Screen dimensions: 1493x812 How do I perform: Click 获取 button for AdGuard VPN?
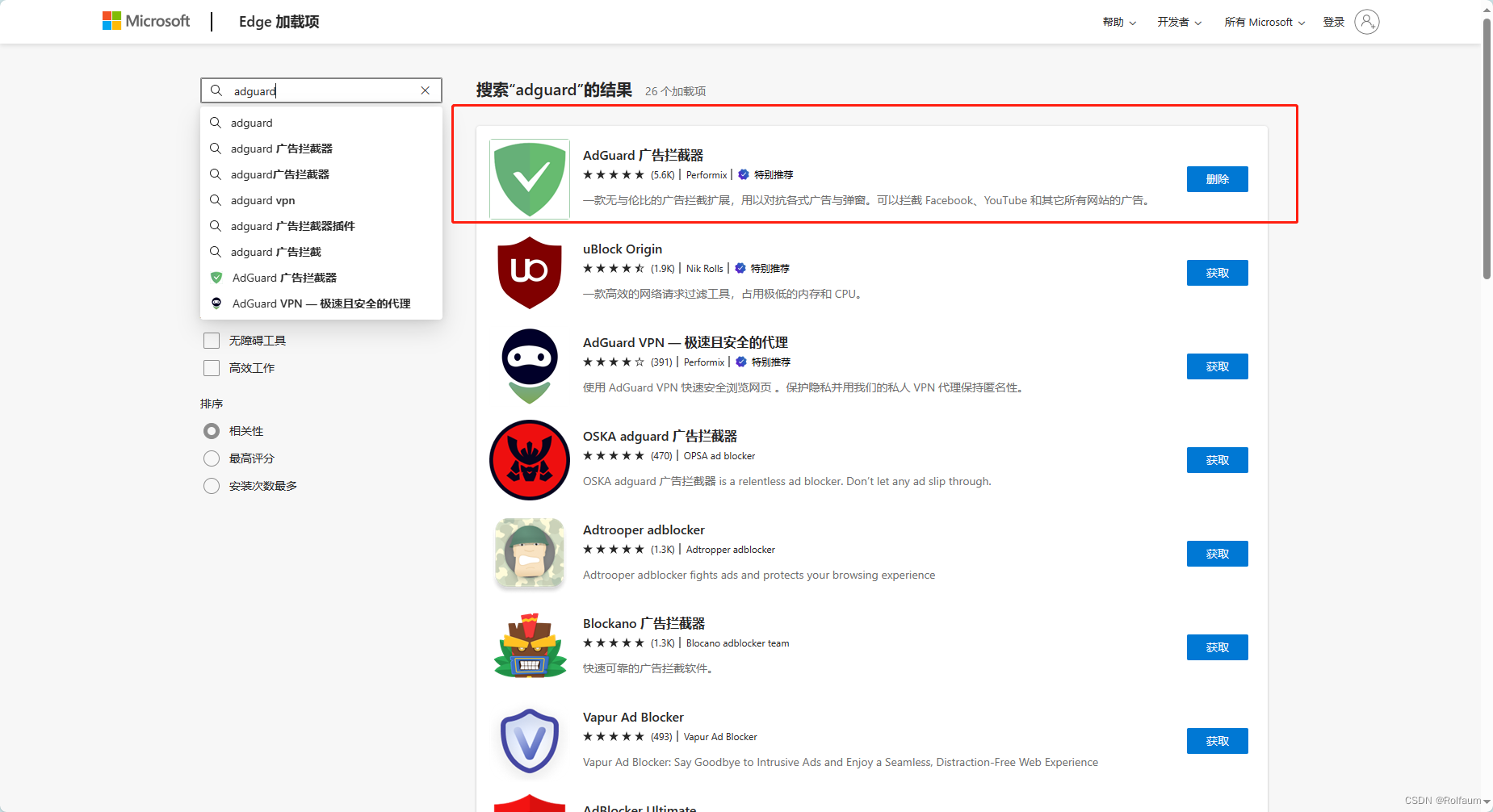[x=1217, y=366]
